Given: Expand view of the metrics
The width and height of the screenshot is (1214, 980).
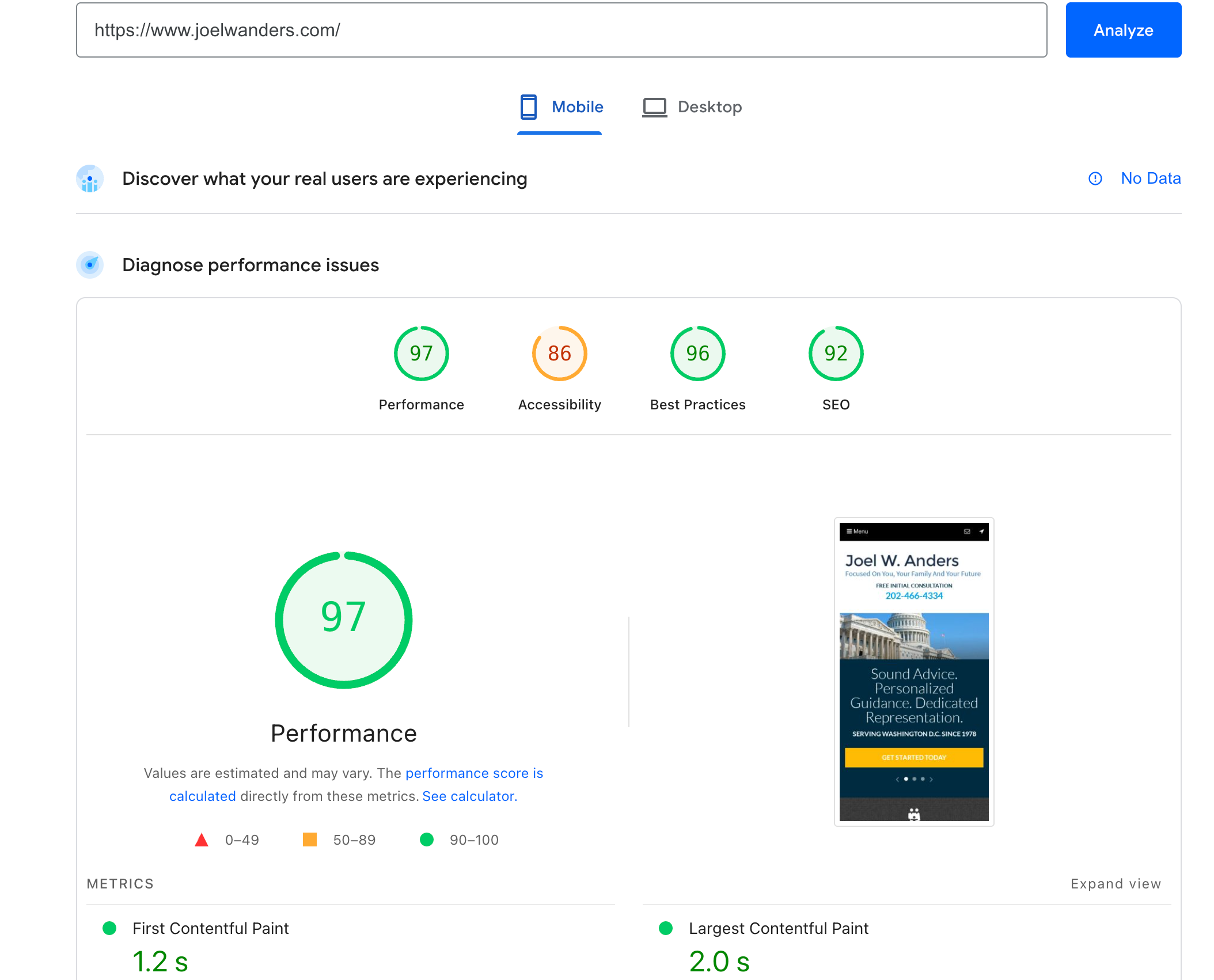Looking at the screenshot, I should click(1116, 884).
